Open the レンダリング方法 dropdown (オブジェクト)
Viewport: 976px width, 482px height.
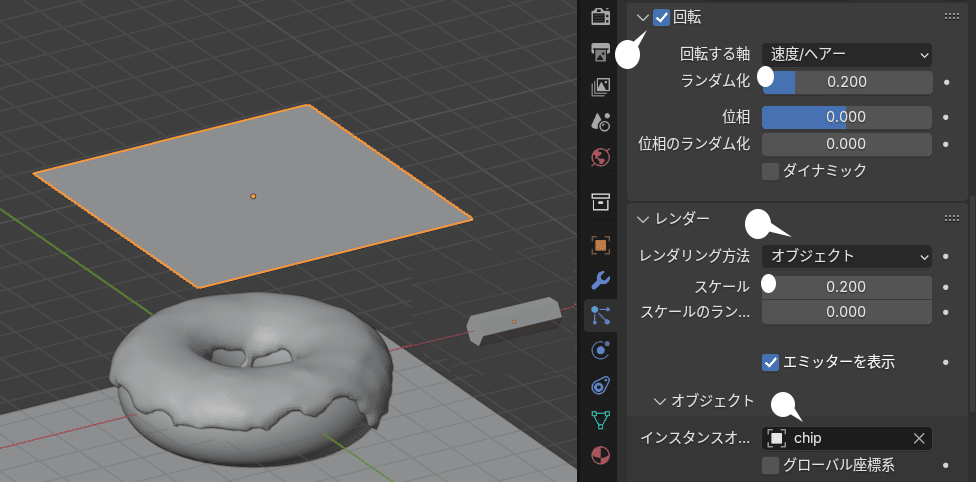(x=847, y=256)
